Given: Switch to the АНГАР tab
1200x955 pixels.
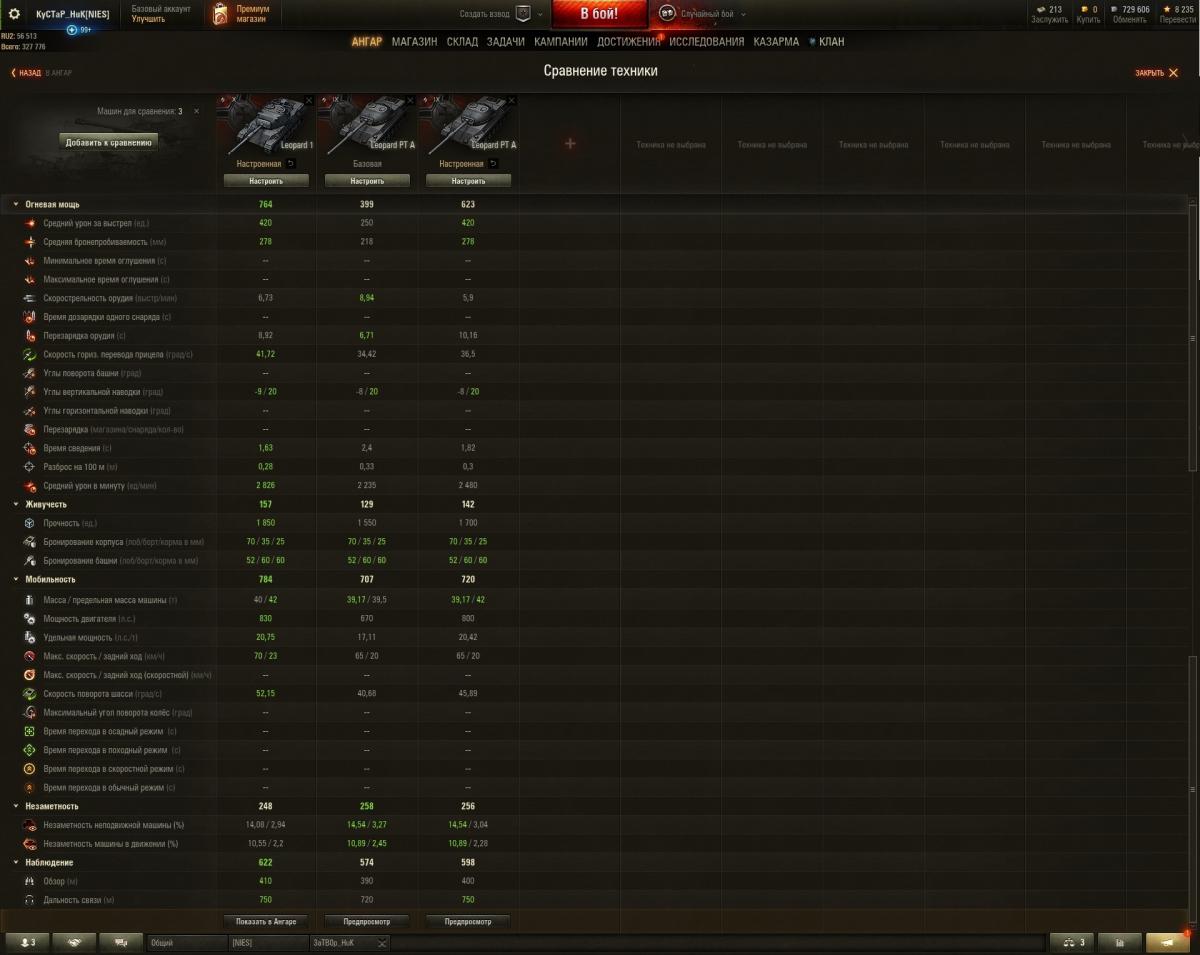Looking at the screenshot, I should 367,42.
